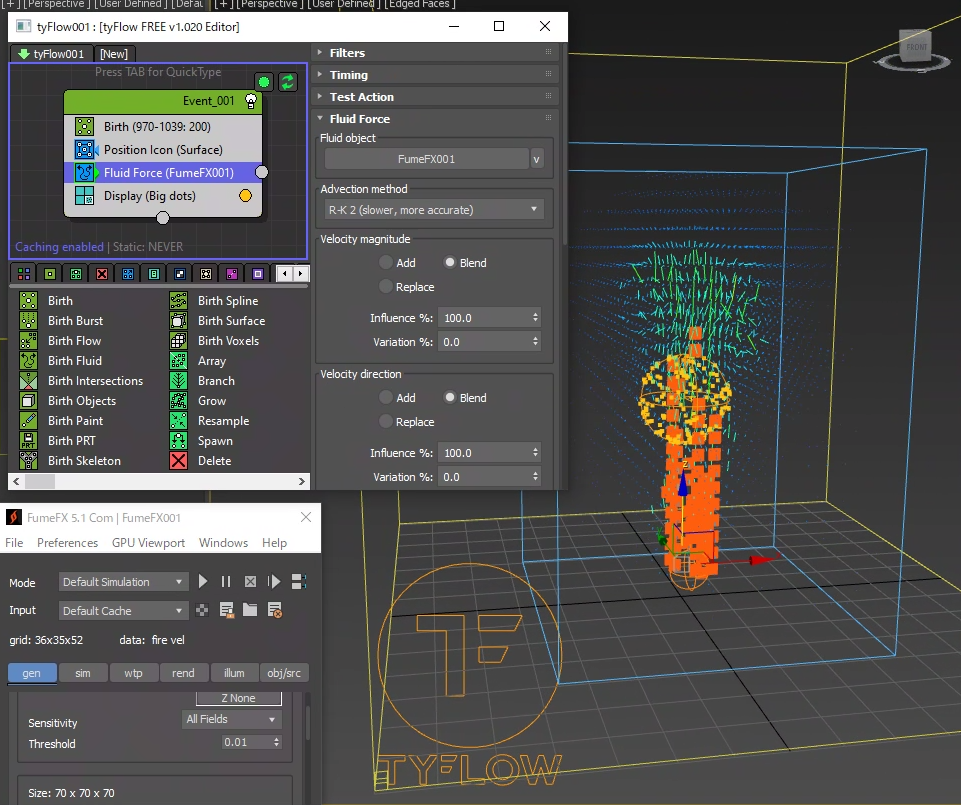This screenshot has width=961, height=805.
Task: Click the green refresh simulation icon
Action: [x=287, y=82]
